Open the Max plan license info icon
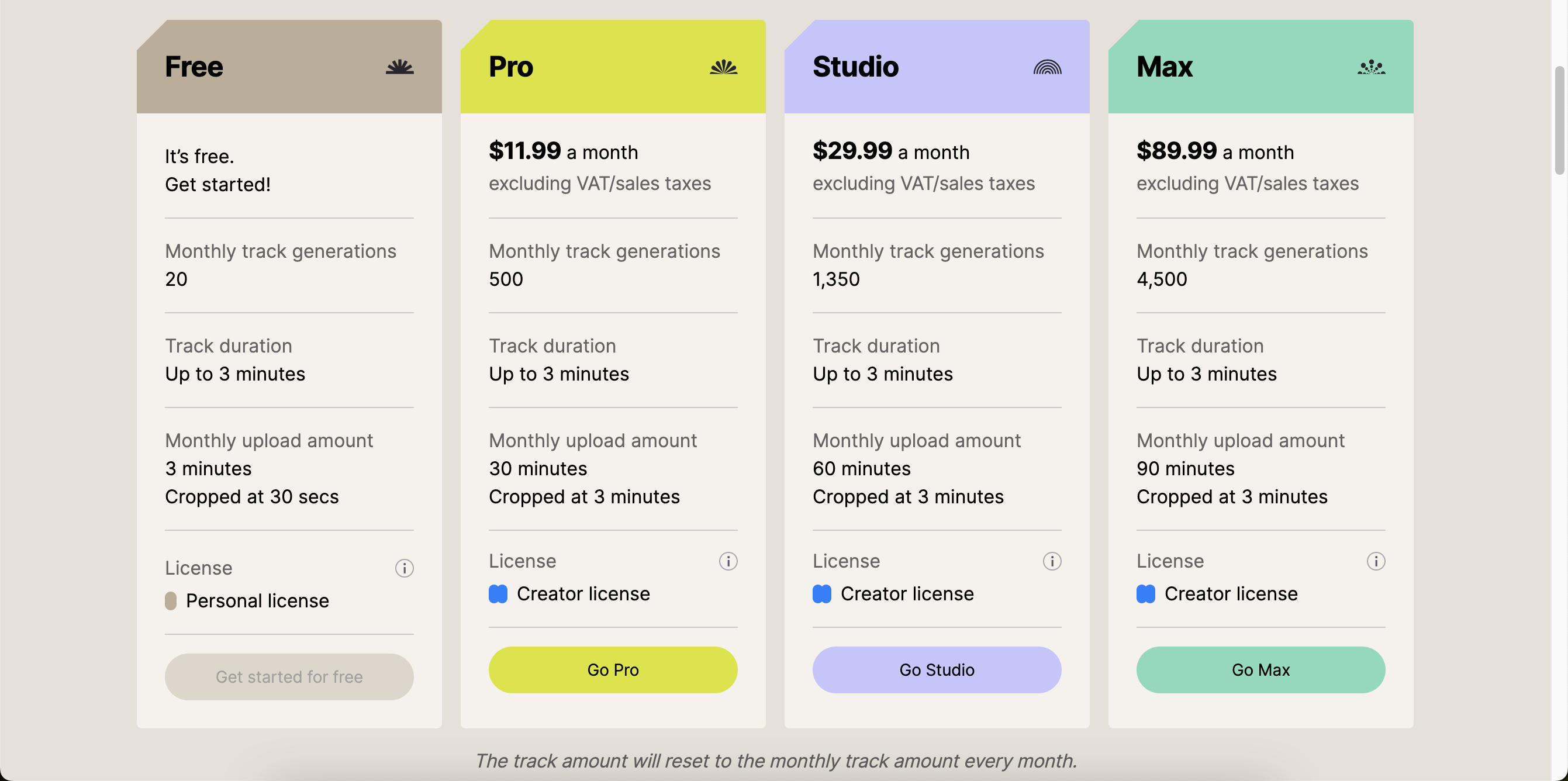 [x=1376, y=561]
